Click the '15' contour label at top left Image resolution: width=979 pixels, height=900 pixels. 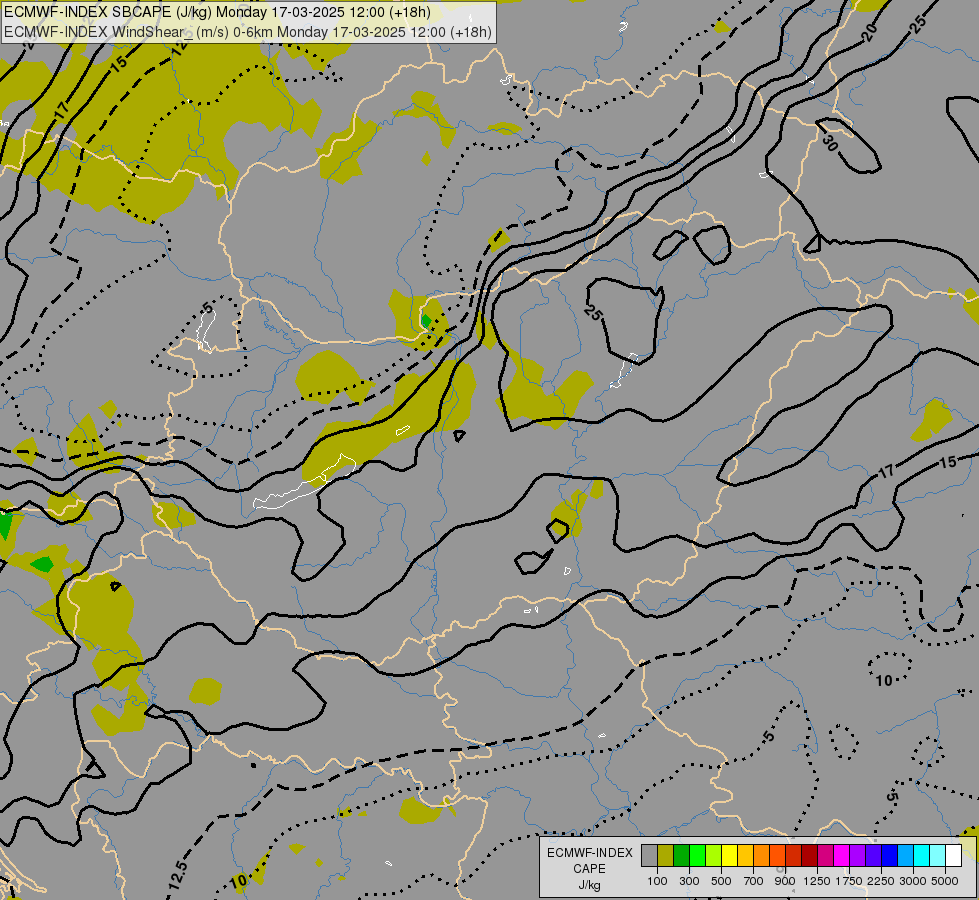(119, 62)
